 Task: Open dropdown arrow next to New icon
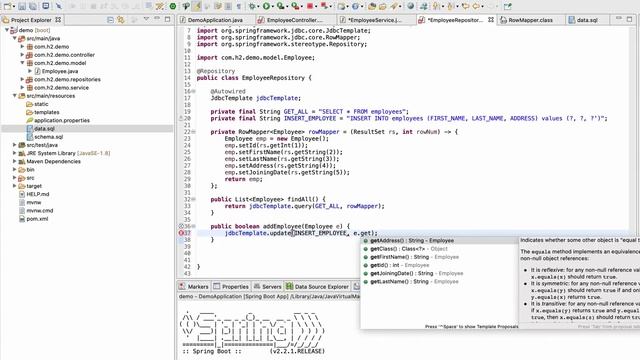(x=13, y=7)
